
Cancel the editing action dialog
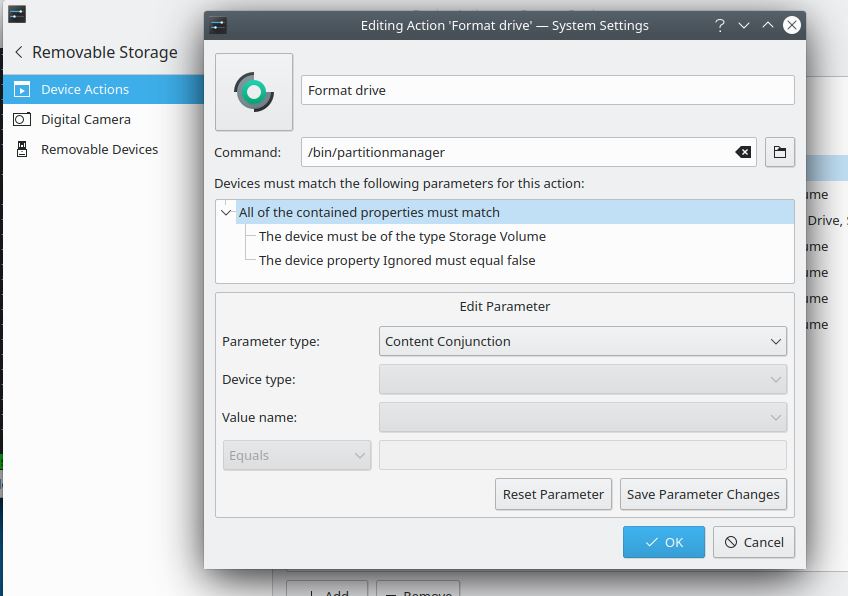click(754, 542)
